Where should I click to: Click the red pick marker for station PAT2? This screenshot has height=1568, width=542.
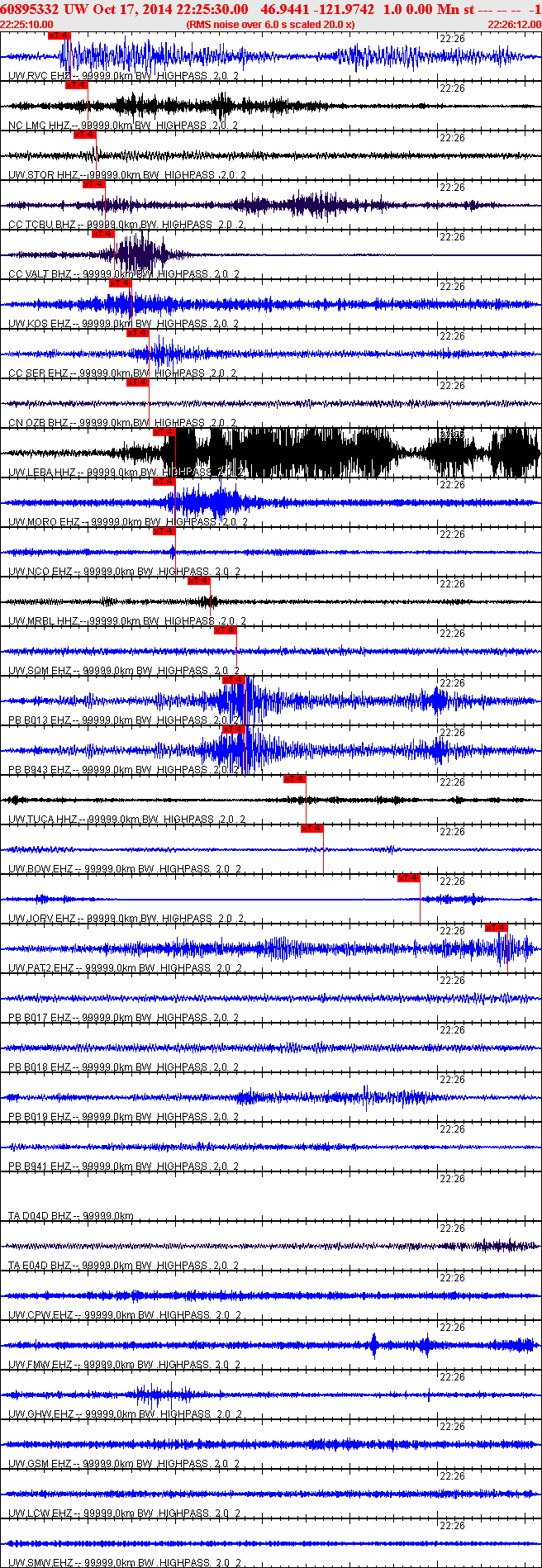pos(497,928)
